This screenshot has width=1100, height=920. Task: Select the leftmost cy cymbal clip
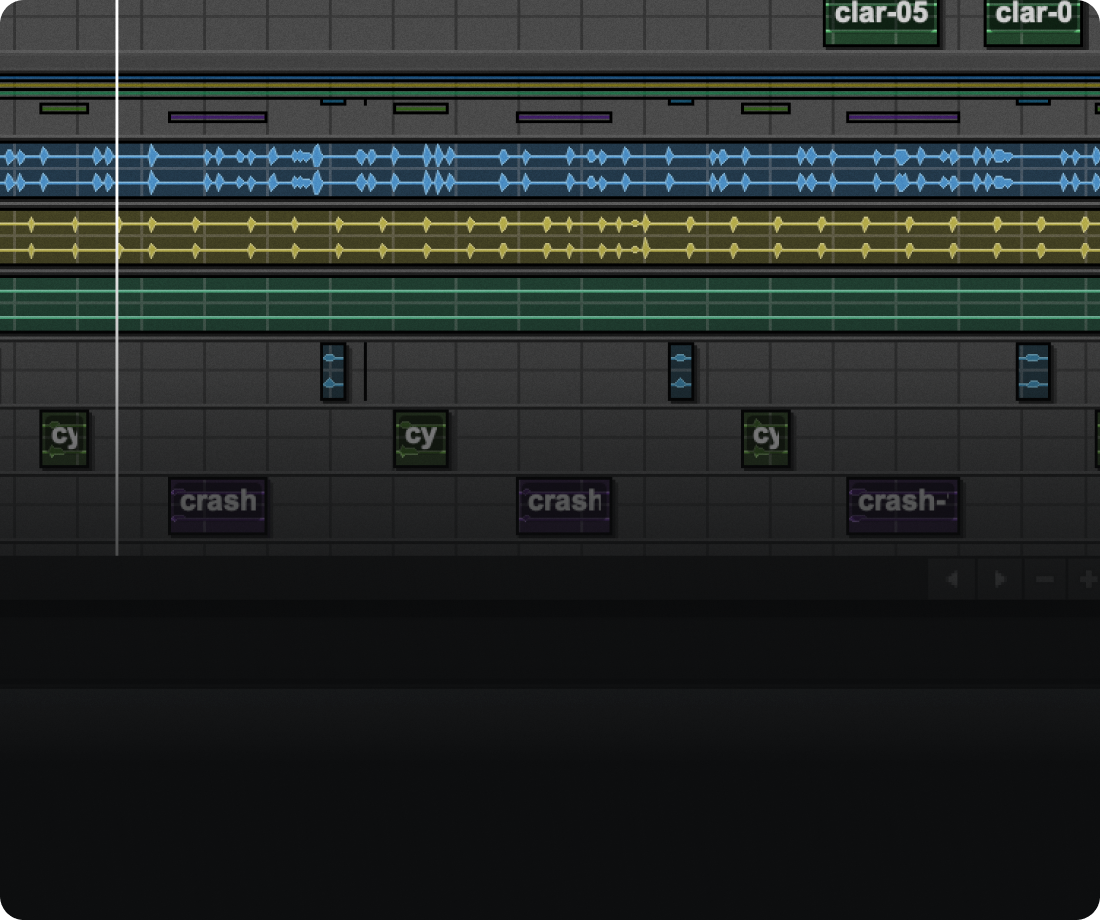pos(64,438)
